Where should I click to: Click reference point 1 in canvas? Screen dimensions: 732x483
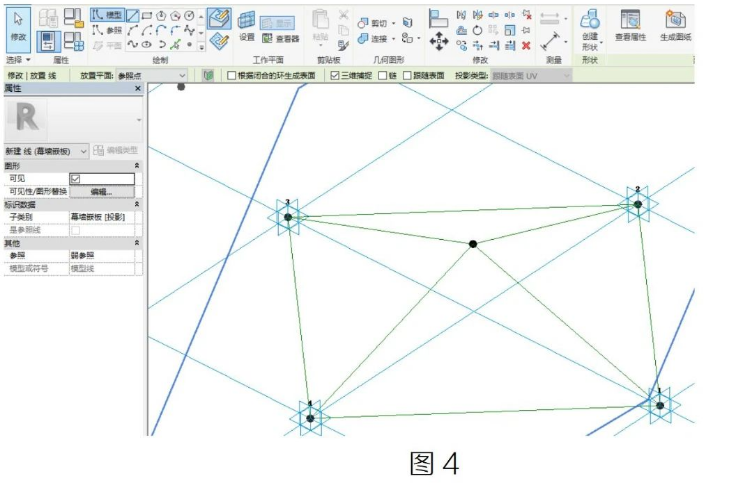pyautogui.click(x=660, y=406)
